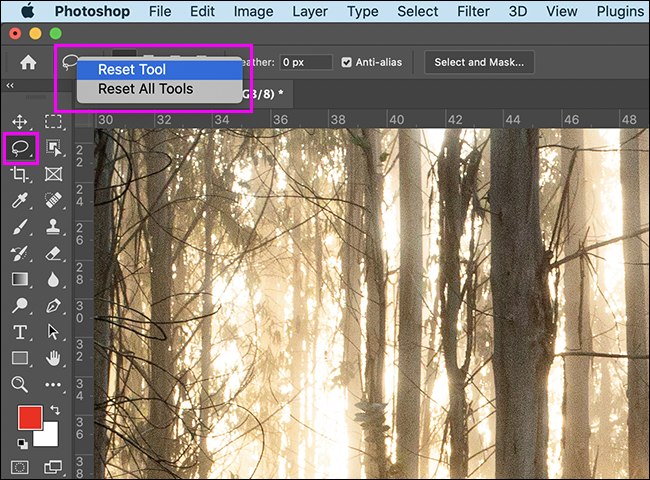
Task: Open the Edit Toolbar three-dots menu
Action: (x=54, y=383)
